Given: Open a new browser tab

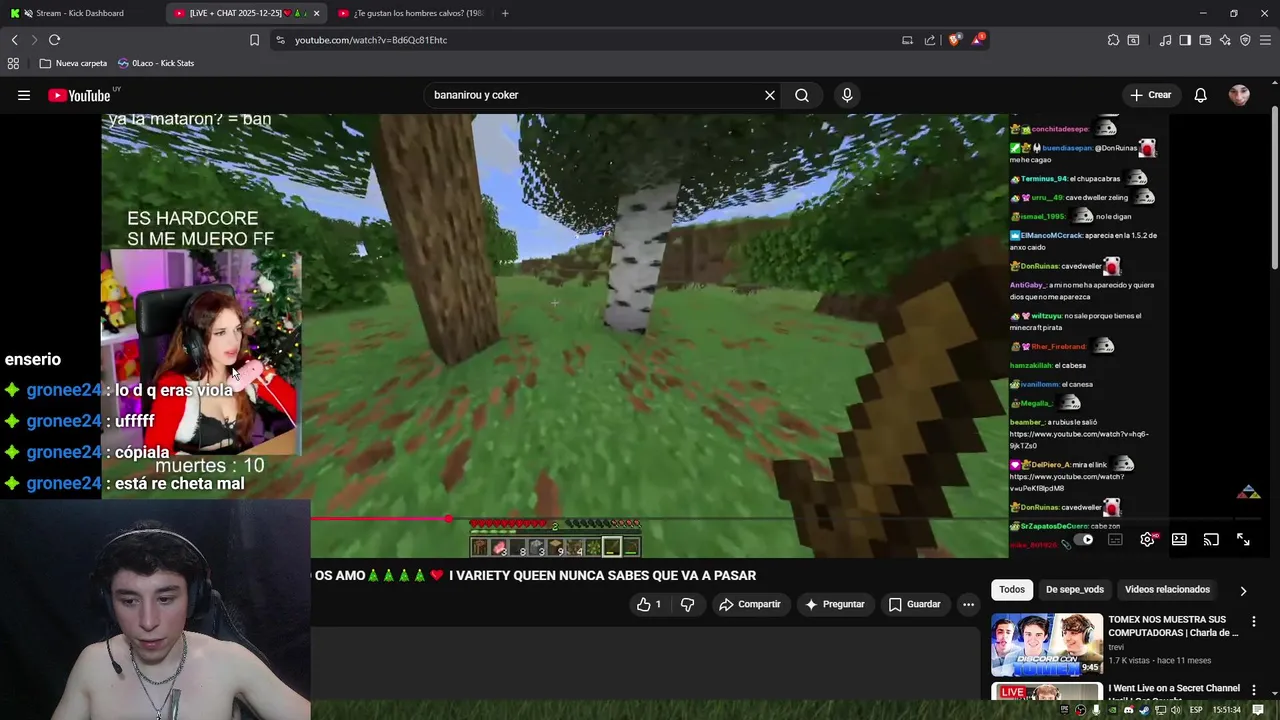Looking at the screenshot, I should click(x=505, y=13).
